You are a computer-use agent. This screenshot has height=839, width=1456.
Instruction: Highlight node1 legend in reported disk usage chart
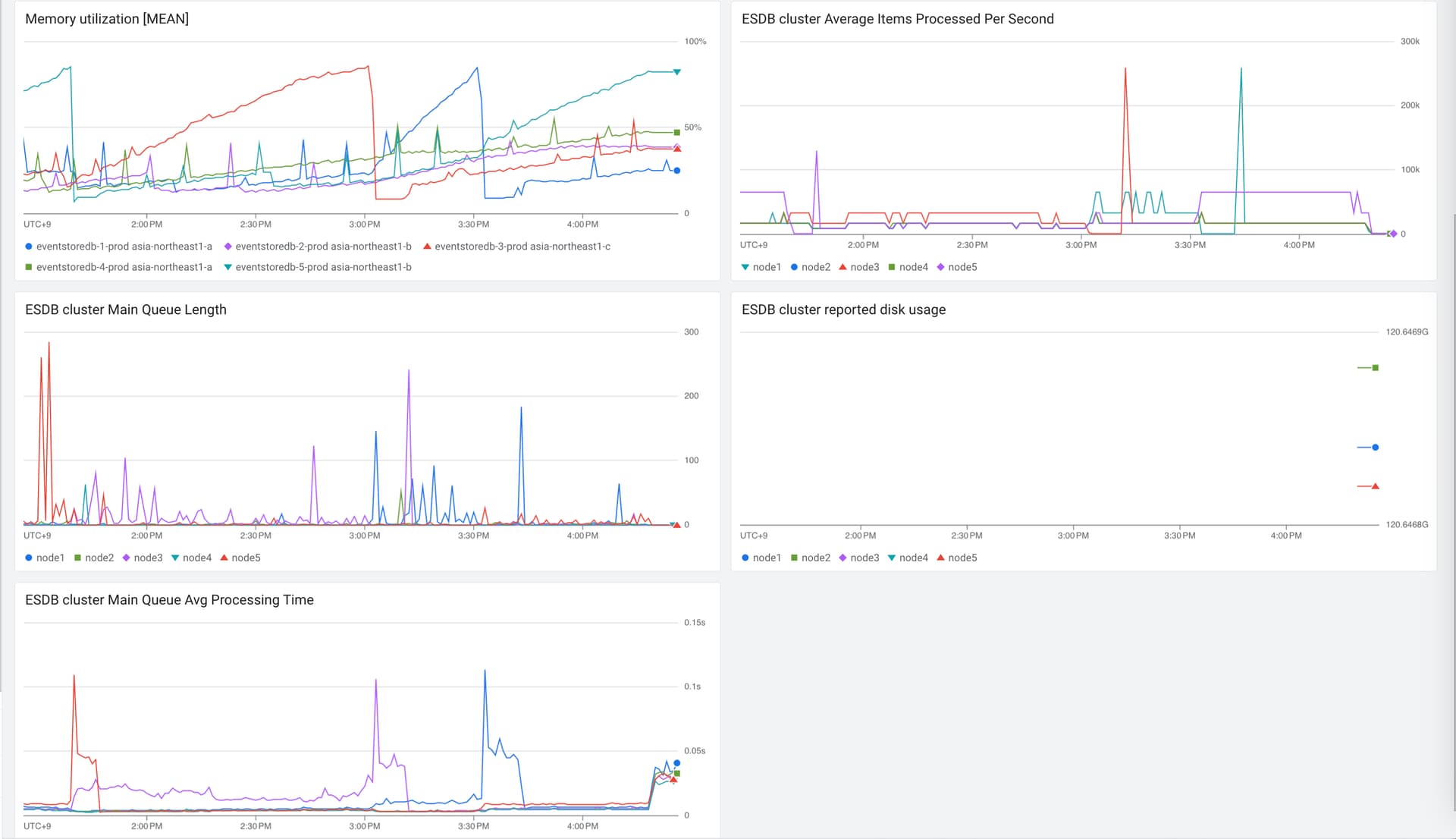[761, 558]
